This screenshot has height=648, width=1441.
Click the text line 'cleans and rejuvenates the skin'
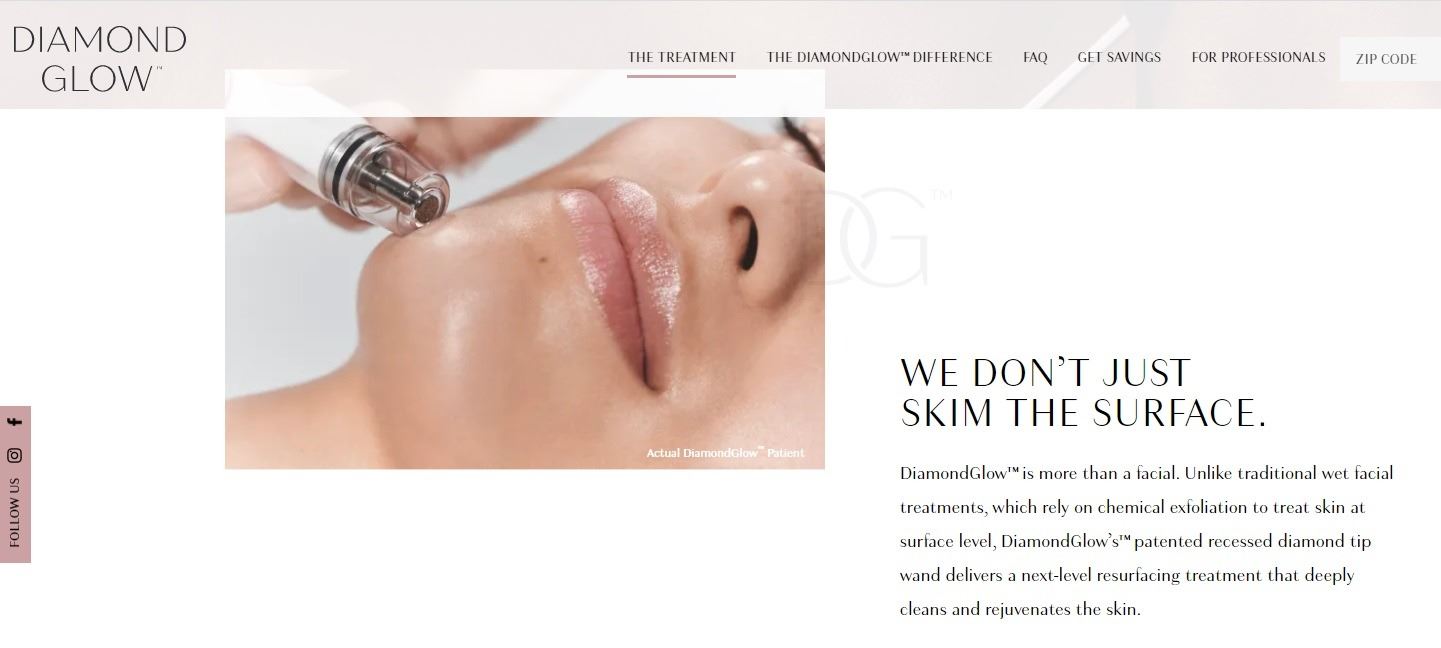tap(1020, 609)
